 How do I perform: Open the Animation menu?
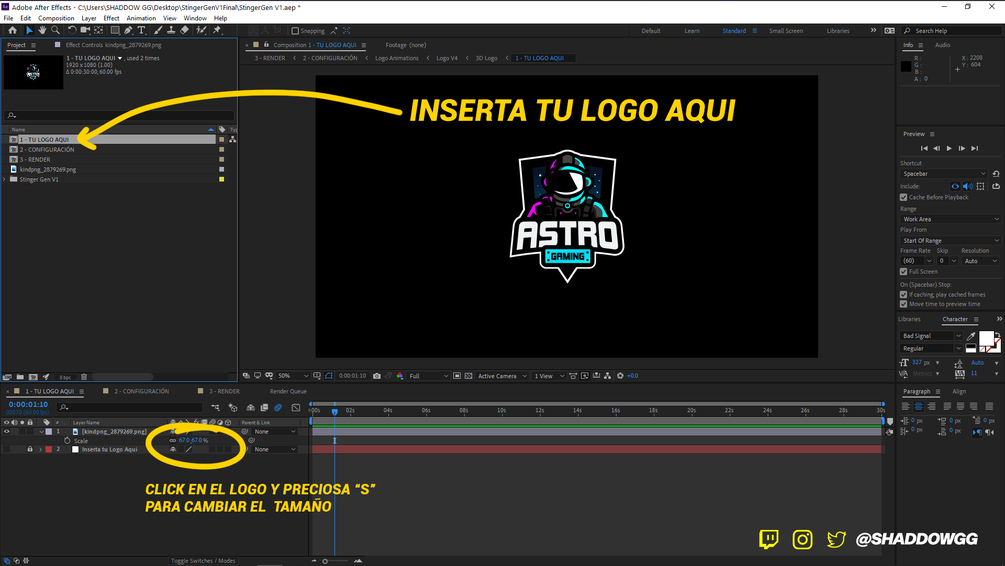click(x=141, y=18)
